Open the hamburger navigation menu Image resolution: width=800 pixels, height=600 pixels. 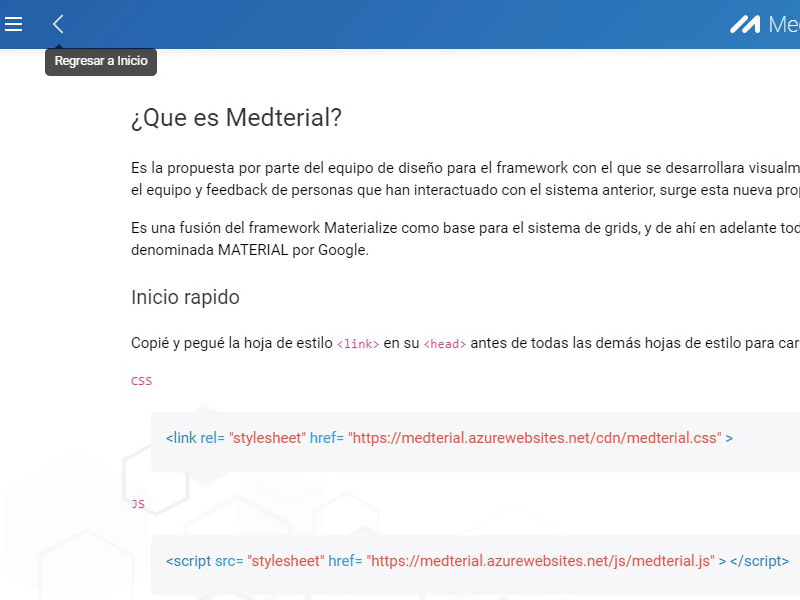click(14, 24)
